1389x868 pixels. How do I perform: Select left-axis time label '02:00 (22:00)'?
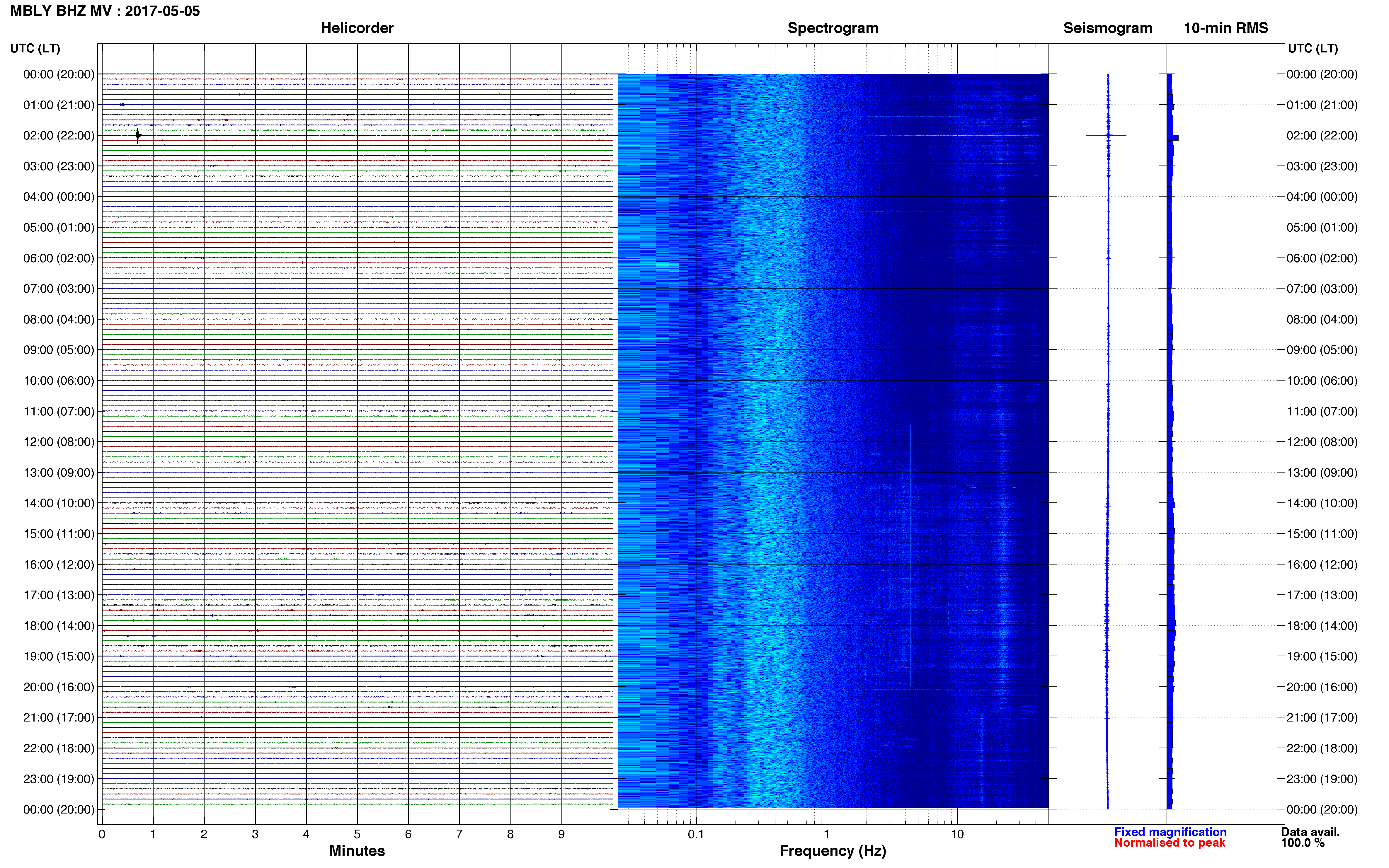[59, 135]
